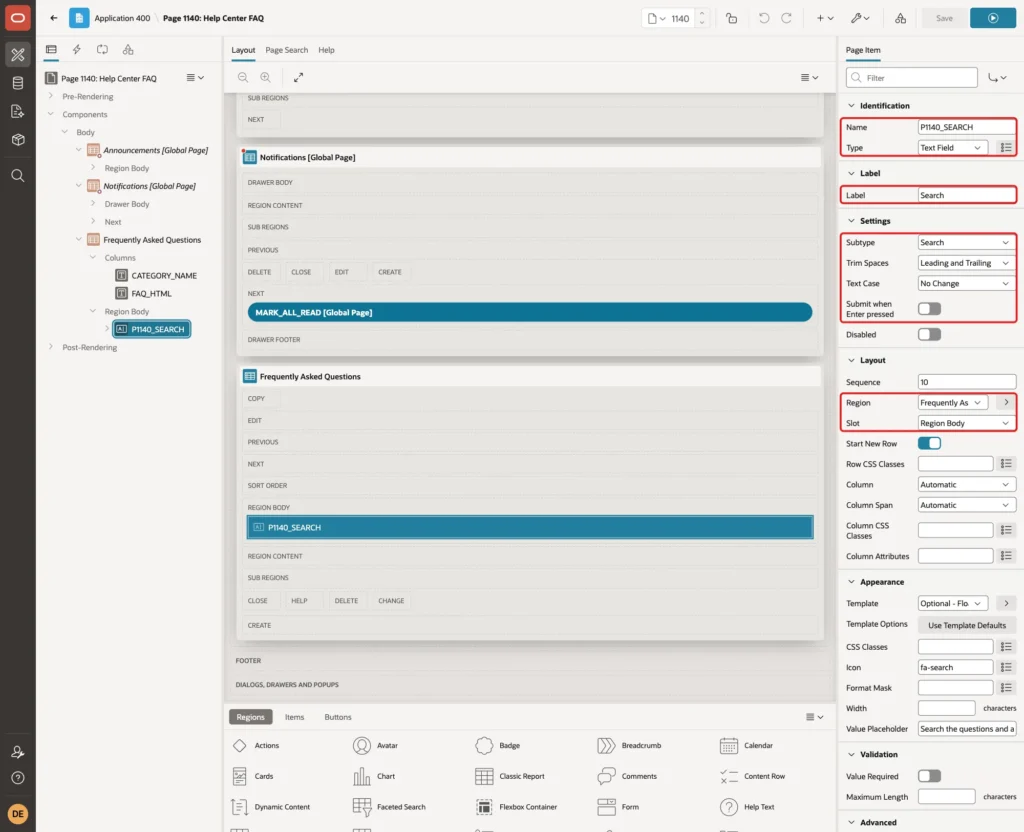Click Value Placeholder field
Viewport: 1024px width, 832px height.
coord(967,729)
